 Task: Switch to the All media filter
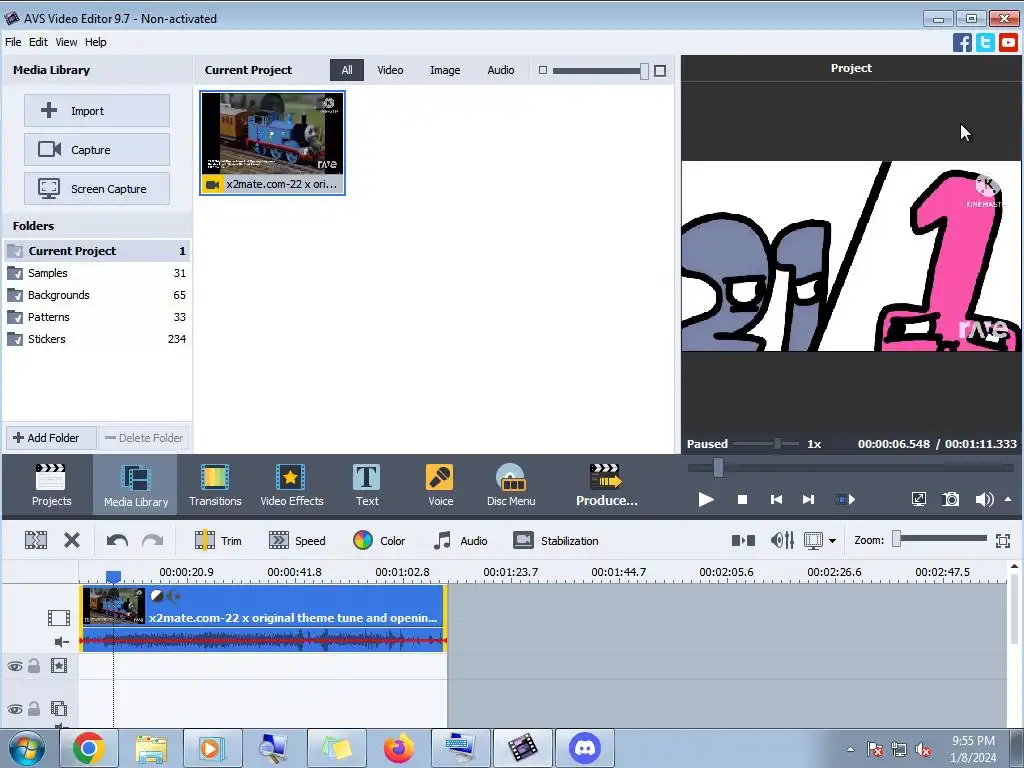click(347, 70)
